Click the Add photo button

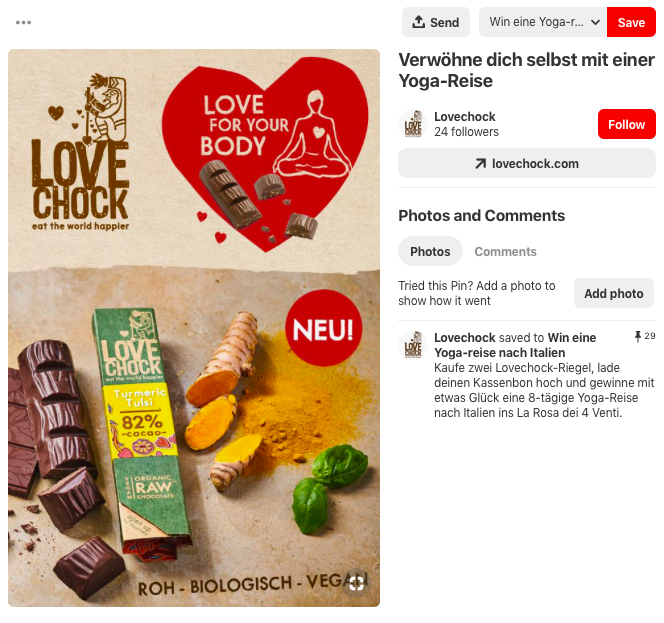tap(614, 293)
